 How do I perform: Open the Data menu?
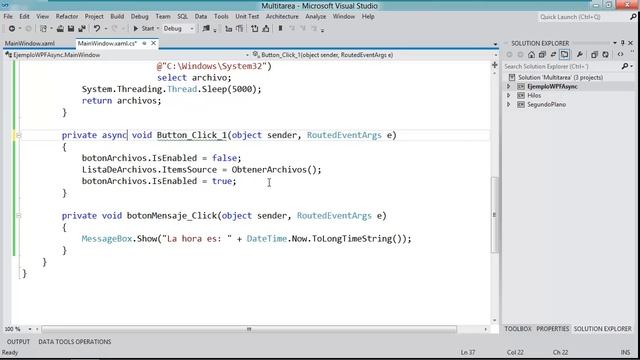pos(201,17)
